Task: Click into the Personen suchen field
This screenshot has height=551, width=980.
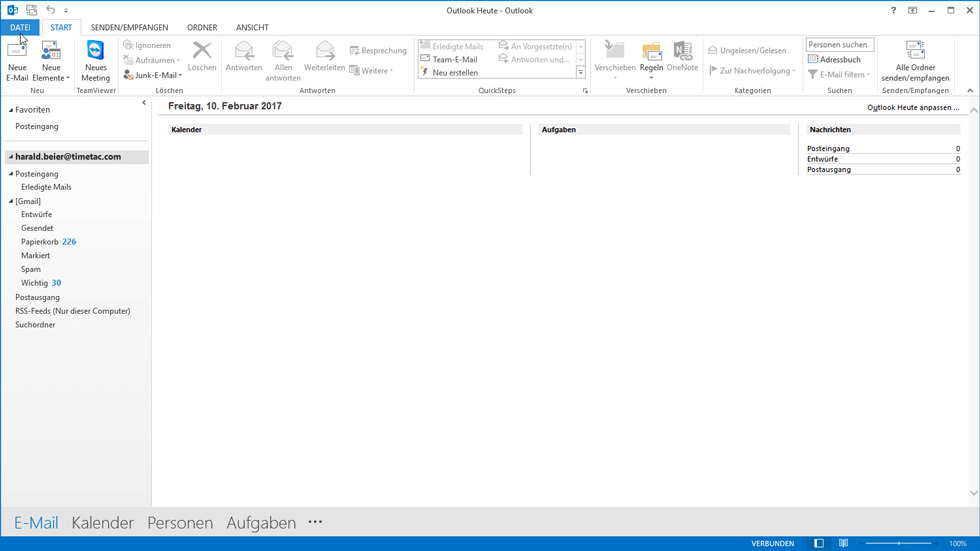Action: (839, 45)
